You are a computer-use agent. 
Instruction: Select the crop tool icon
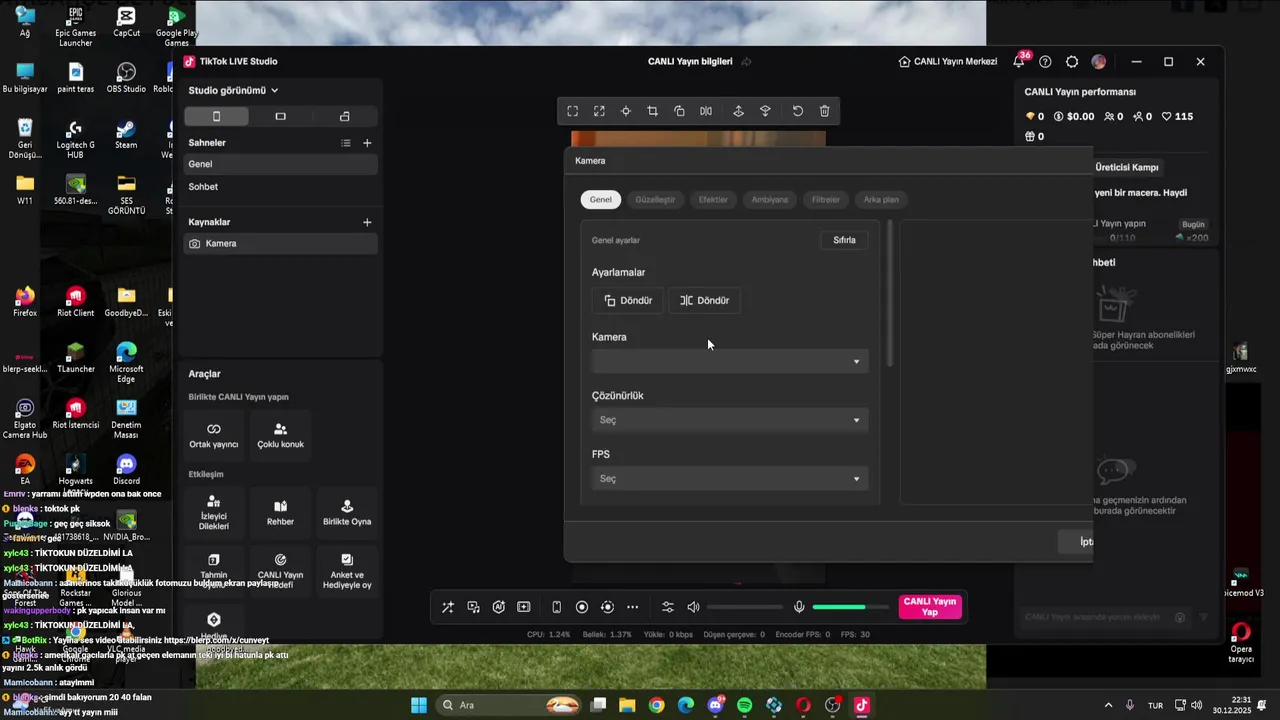[x=652, y=111]
